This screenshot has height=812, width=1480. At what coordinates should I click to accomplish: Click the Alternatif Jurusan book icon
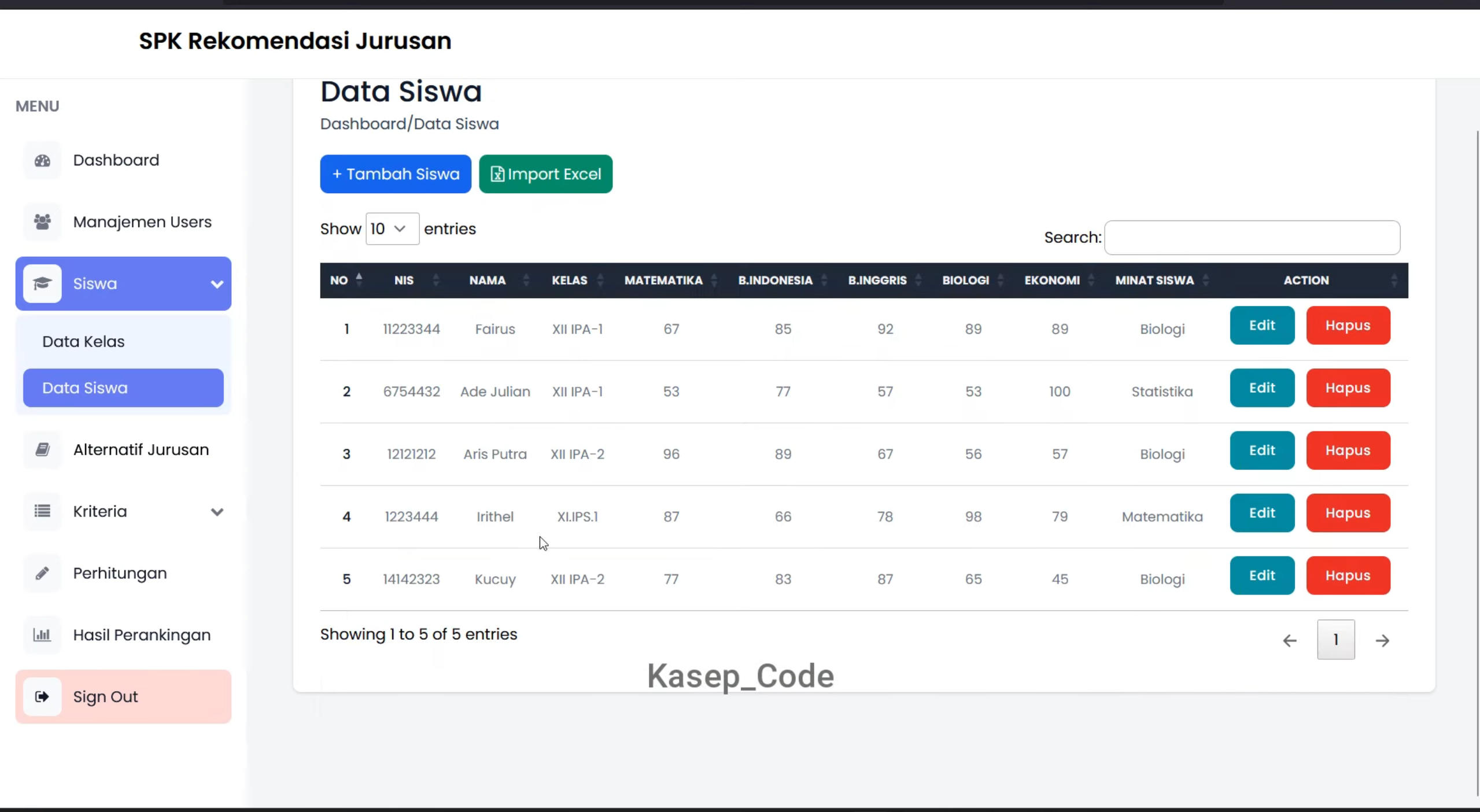[42, 449]
